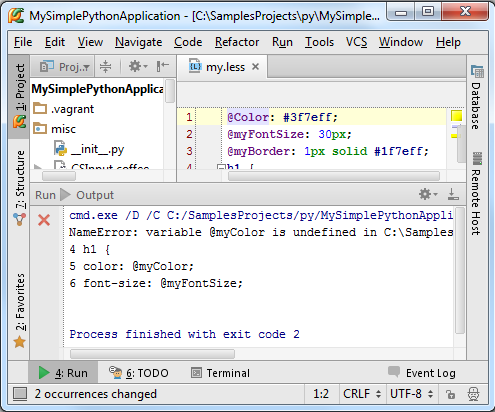Click the red close process X
This screenshot has width=495, height=412.
(44, 220)
